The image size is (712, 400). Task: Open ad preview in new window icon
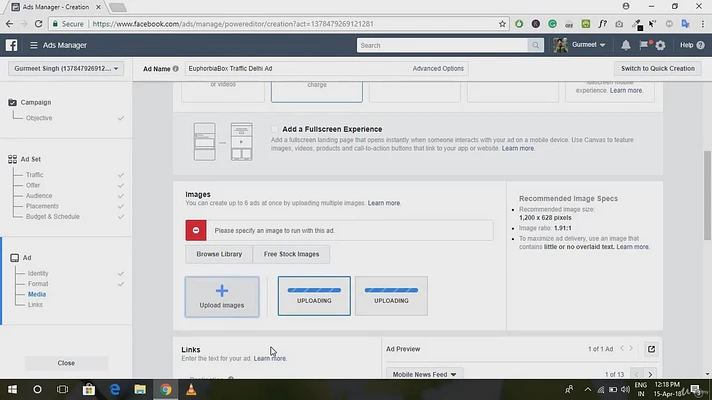tap(651, 349)
